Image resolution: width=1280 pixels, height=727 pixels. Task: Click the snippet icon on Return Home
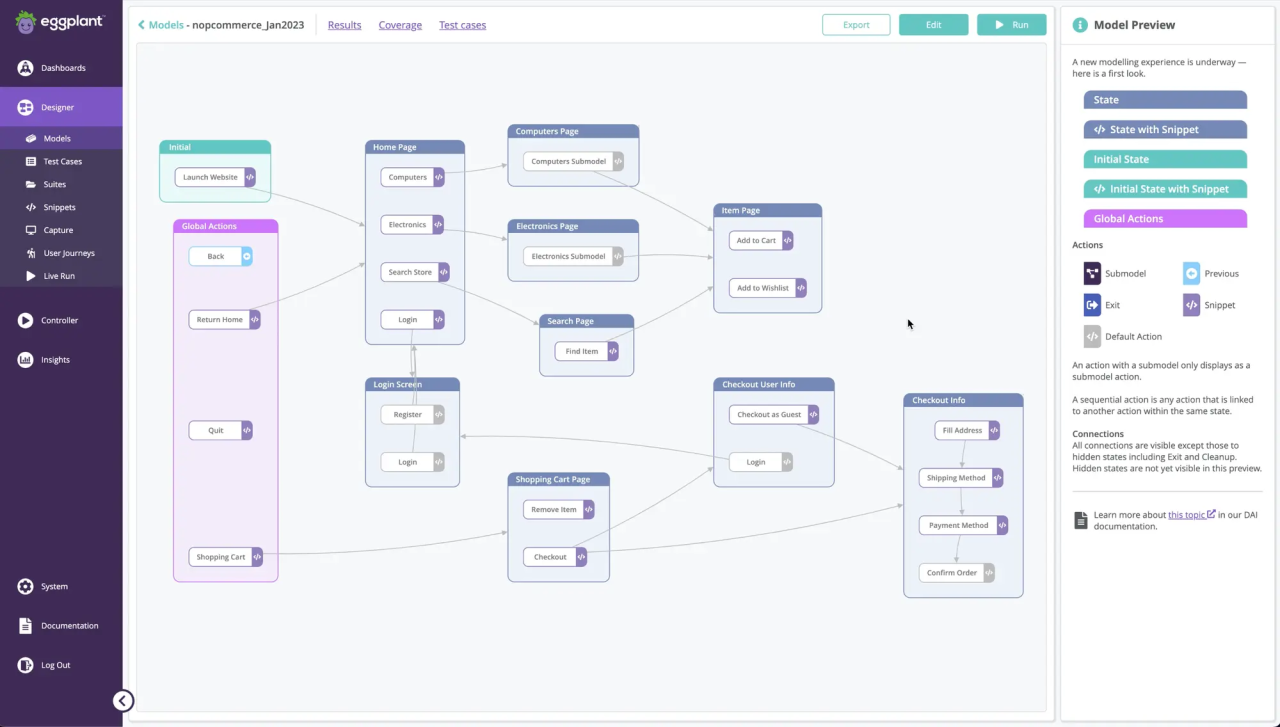[254, 320]
